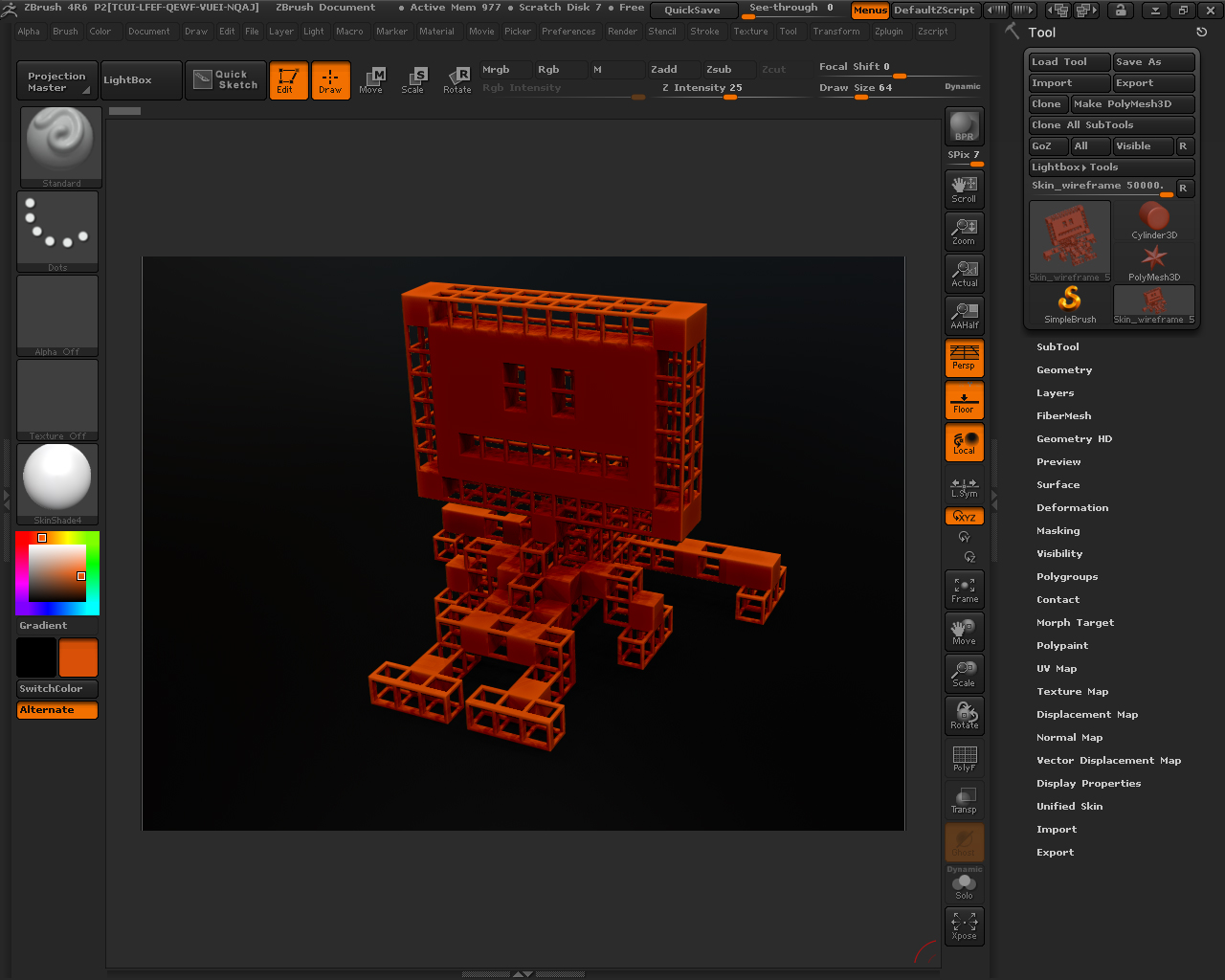This screenshot has height=980, width=1225.
Task: Expand the Polygroups section
Action: (x=1067, y=576)
